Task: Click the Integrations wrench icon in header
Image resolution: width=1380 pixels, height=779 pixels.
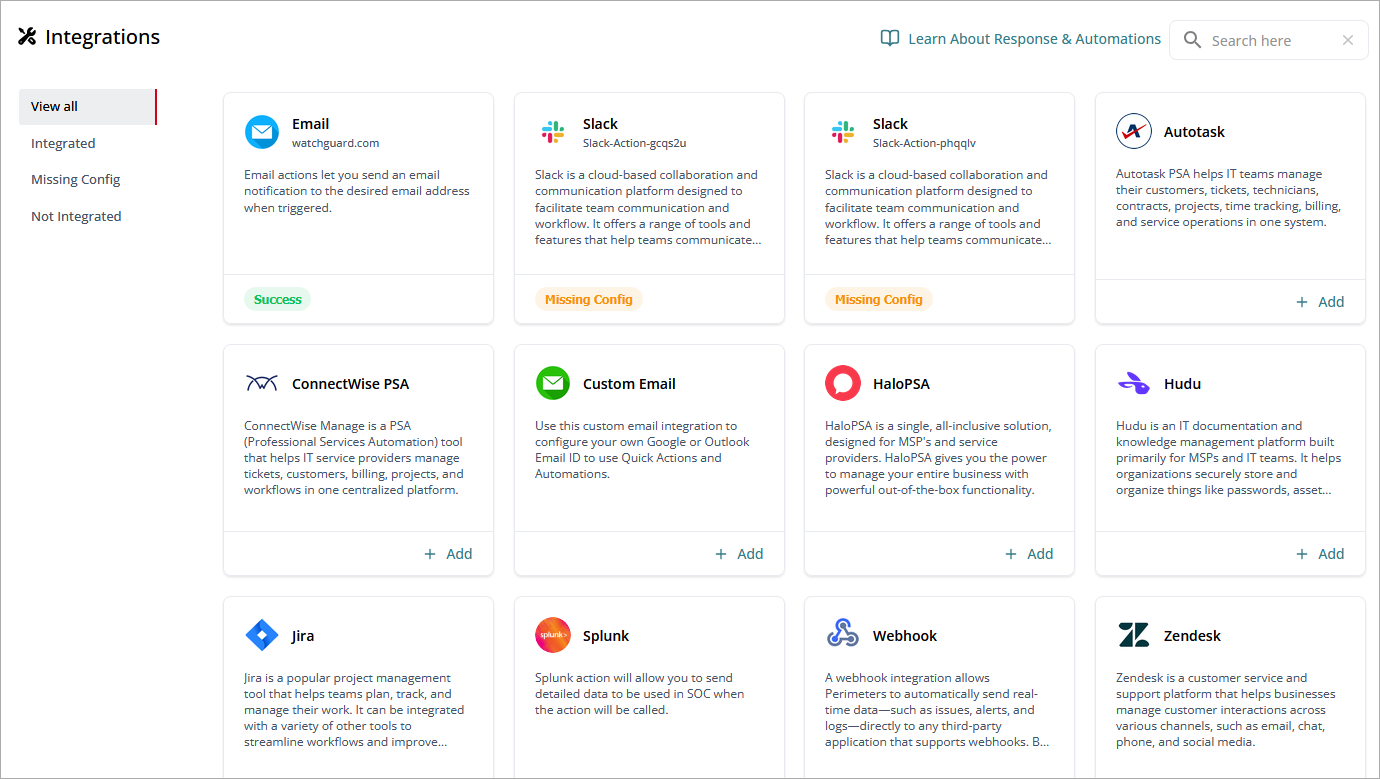Action: click(27, 37)
